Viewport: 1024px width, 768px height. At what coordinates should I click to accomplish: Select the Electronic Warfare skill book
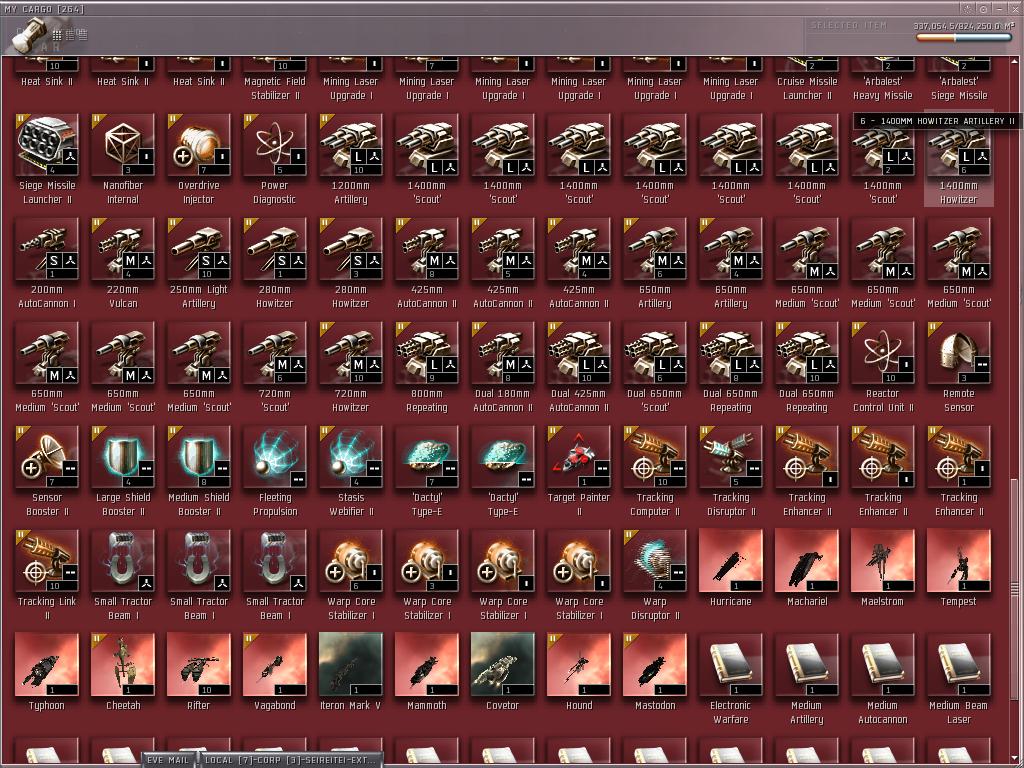click(x=731, y=679)
